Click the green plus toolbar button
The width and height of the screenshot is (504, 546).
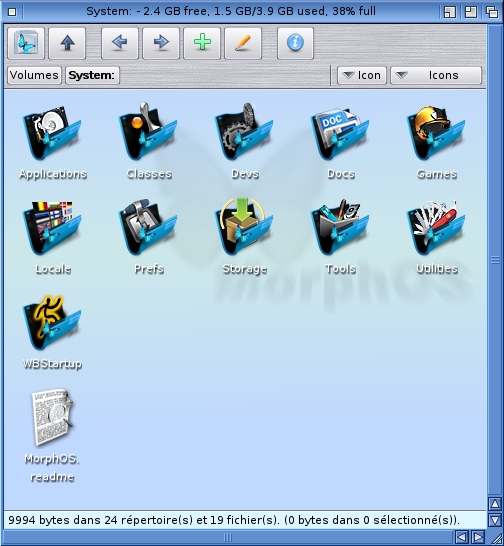[x=202, y=43]
